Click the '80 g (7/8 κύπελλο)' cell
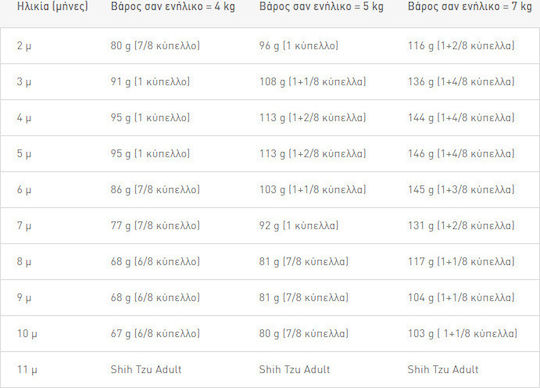The image size is (540, 388). tap(155, 46)
